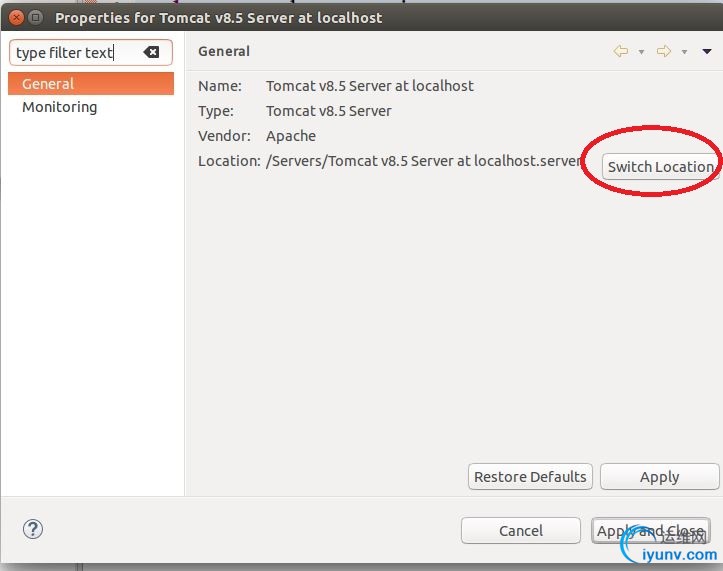Click the back navigation arrow icon

(621, 51)
